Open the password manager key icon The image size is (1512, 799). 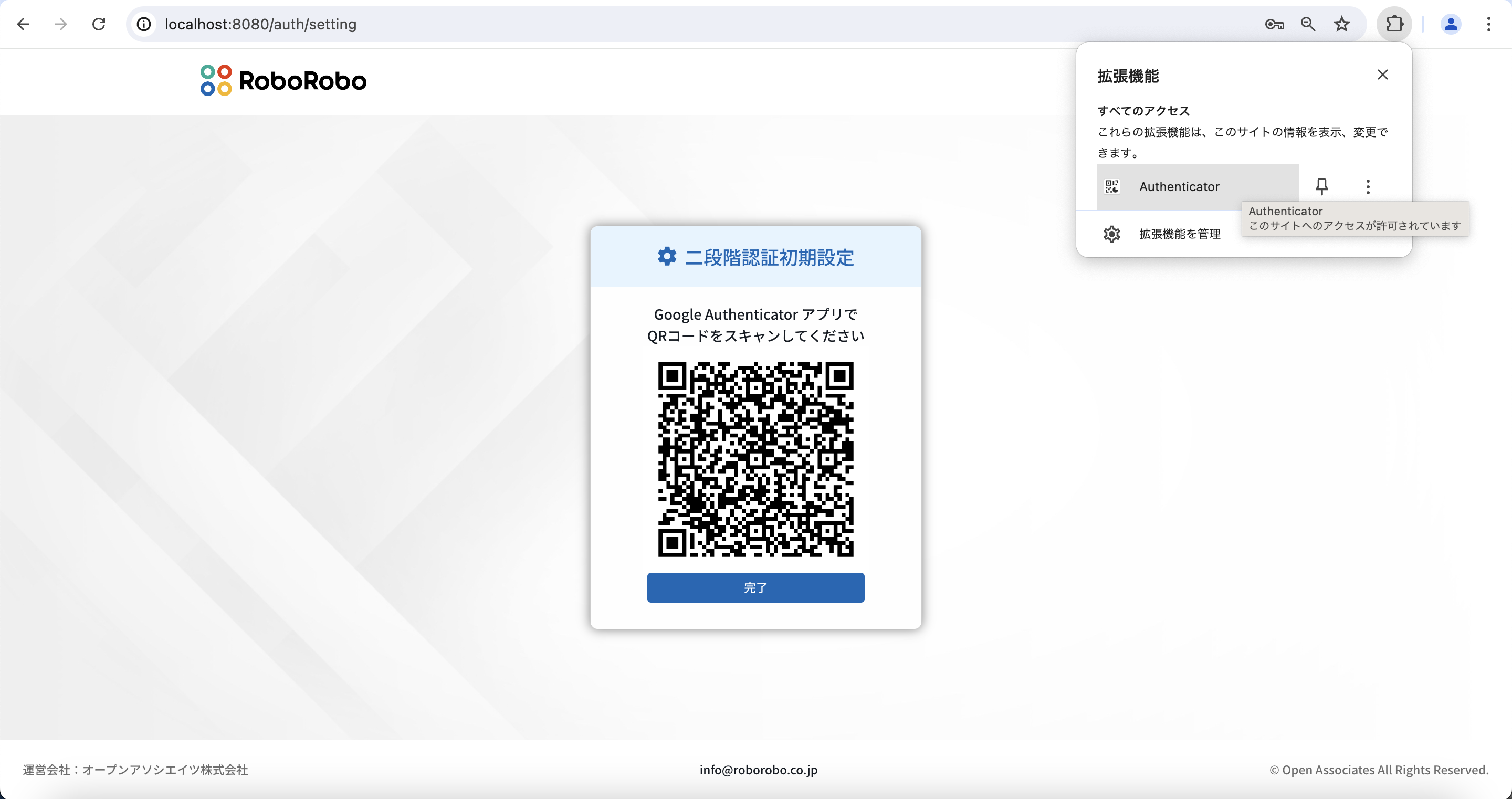[1274, 24]
